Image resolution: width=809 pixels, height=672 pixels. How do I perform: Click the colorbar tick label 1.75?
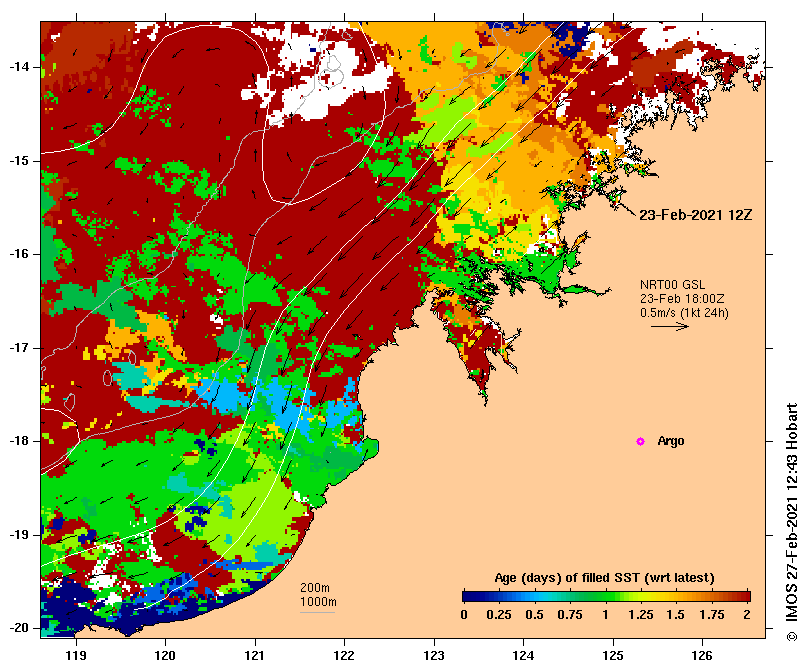[711, 615]
